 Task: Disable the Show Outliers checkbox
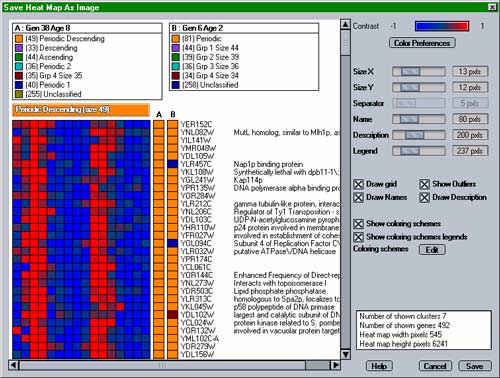click(x=424, y=184)
